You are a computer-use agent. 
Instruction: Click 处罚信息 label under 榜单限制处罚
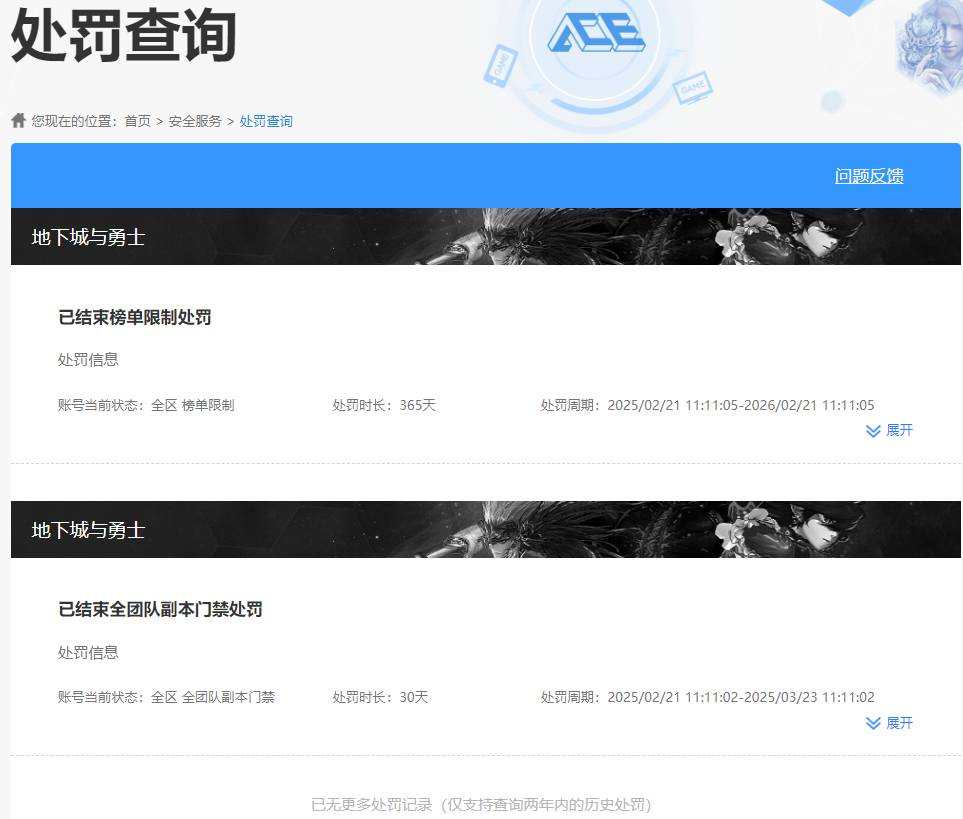[x=88, y=360]
